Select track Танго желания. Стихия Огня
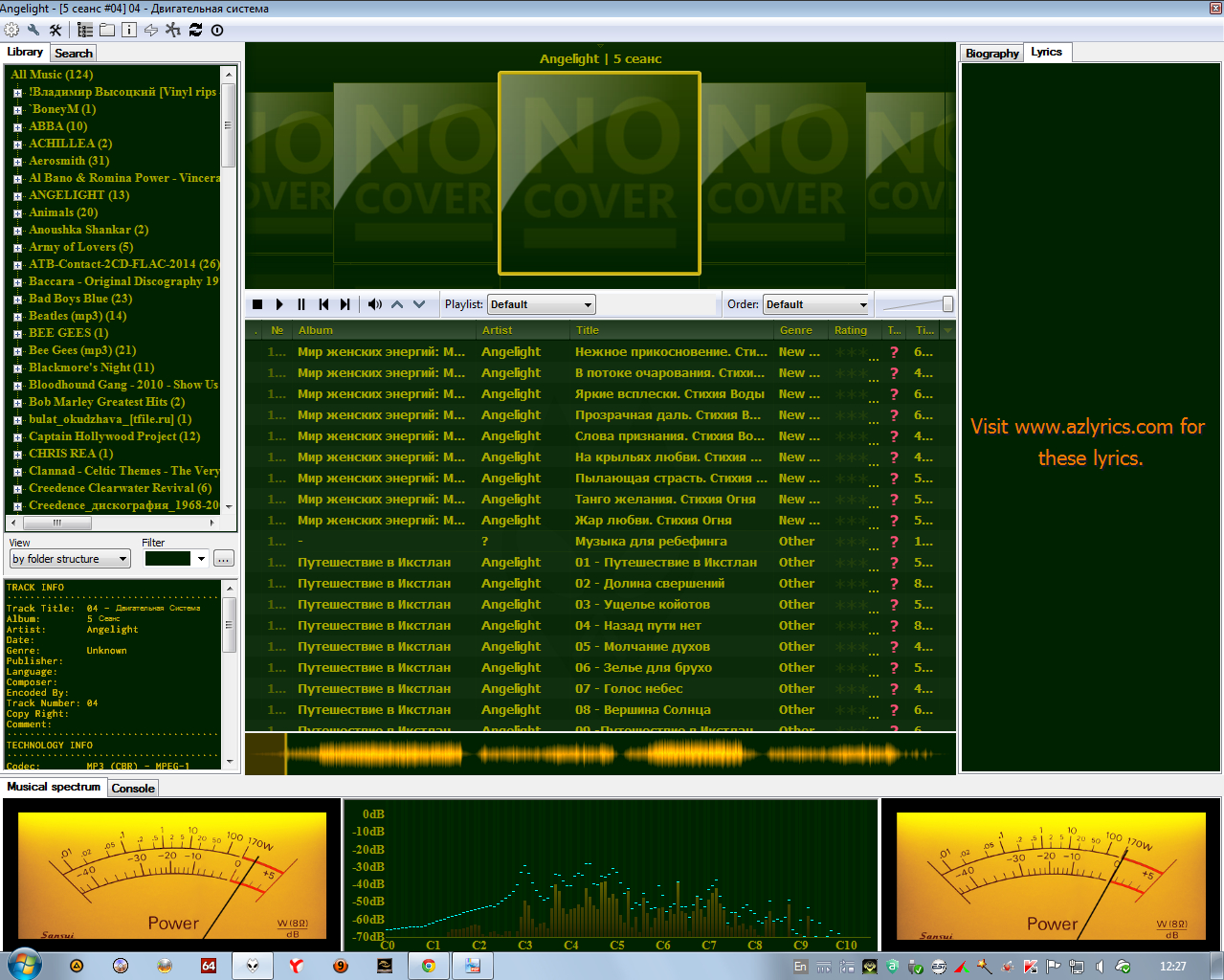 click(x=600, y=500)
